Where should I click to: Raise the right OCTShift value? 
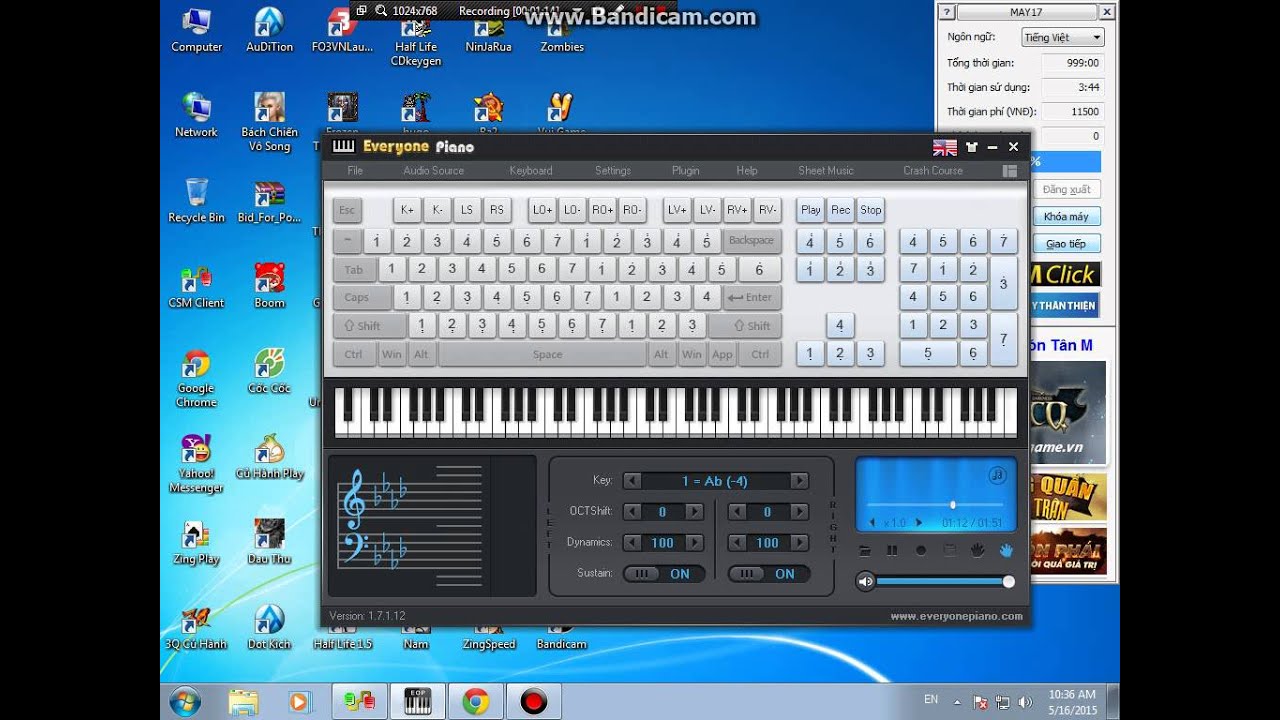coord(799,512)
